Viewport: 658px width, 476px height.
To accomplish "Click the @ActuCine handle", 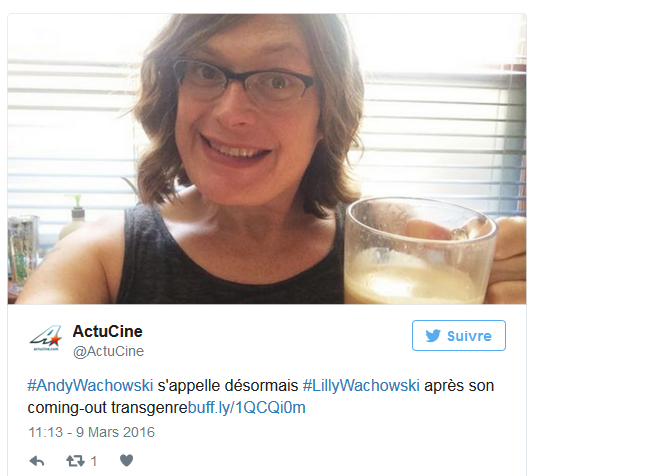I will coord(108,351).
